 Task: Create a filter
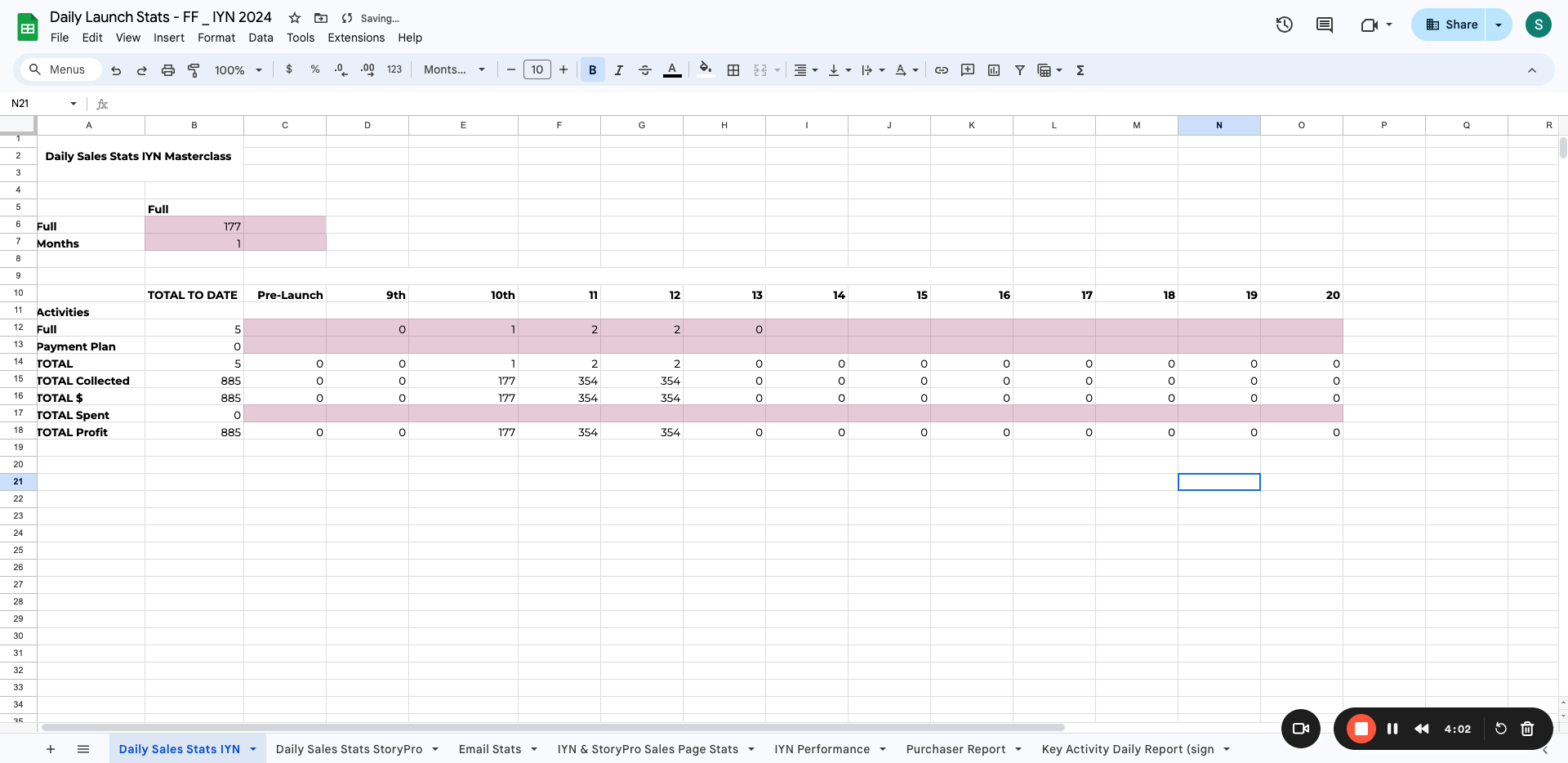point(1020,70)
